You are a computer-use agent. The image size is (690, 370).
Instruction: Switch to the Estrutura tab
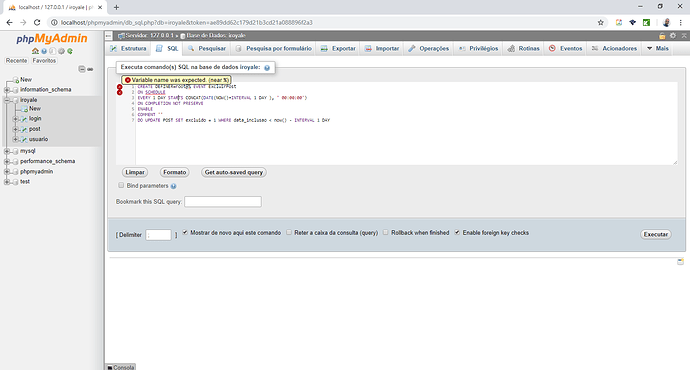tap(128, 48)
